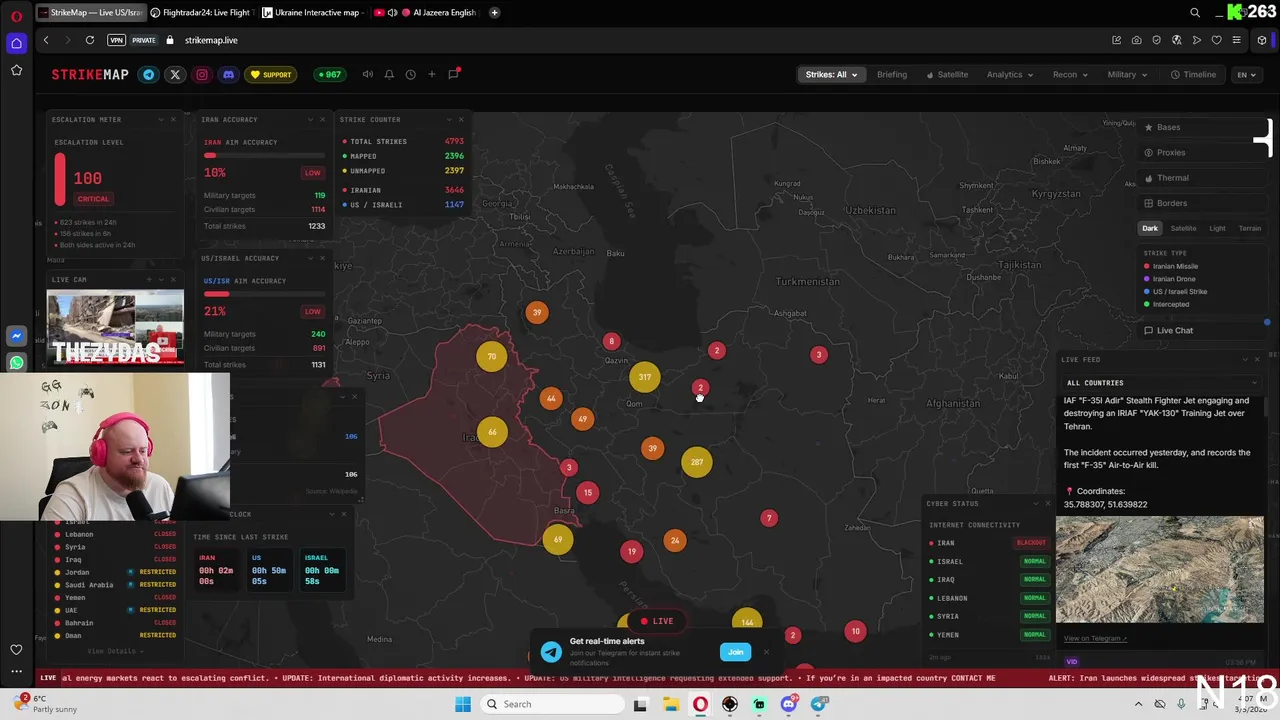Dismiss the Telegram alerts popup
This screenshot has height=720, width=1280.
(x=767, y=652)
